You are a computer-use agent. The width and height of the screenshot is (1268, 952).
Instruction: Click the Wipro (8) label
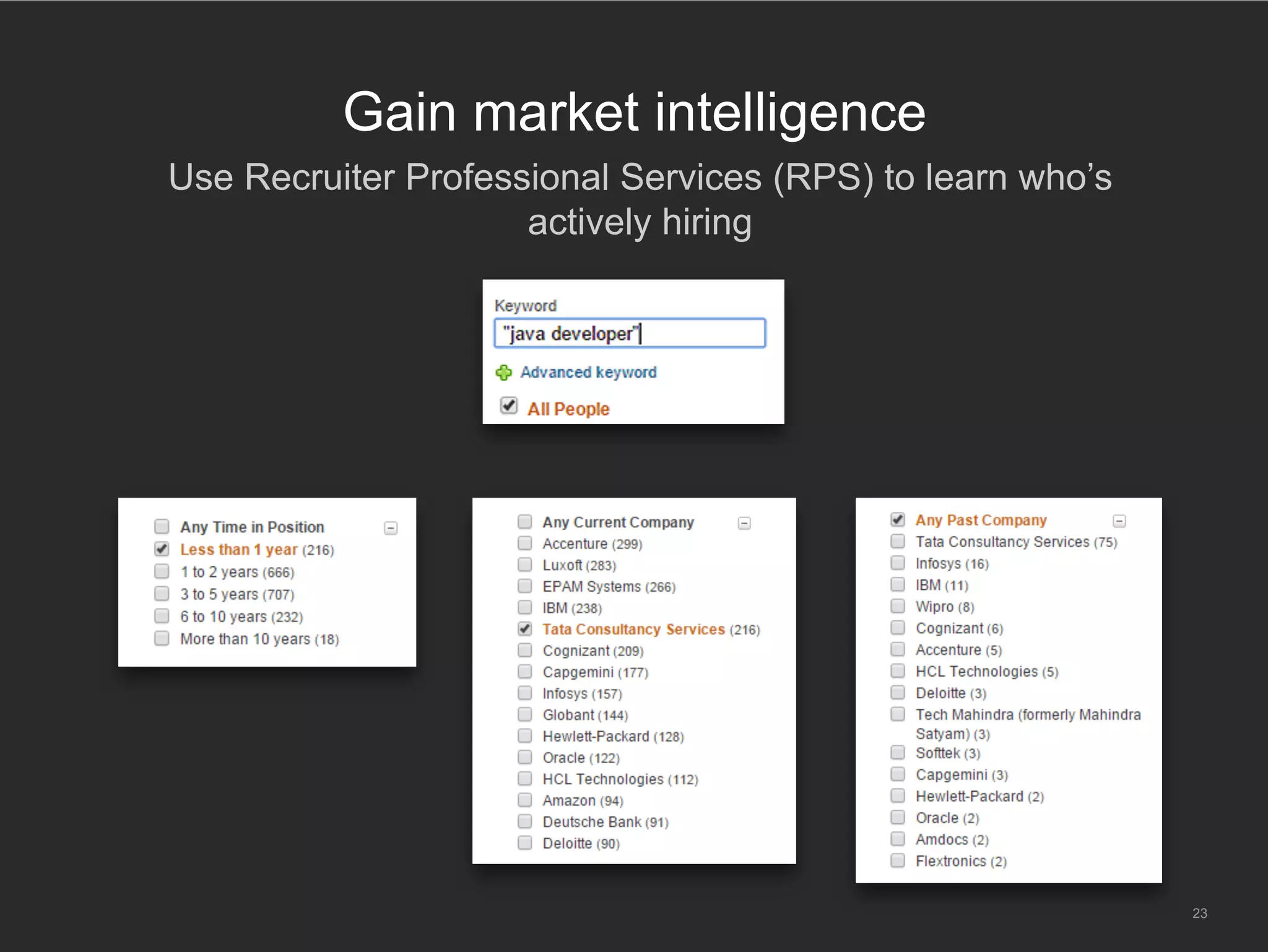pos(945,607)
